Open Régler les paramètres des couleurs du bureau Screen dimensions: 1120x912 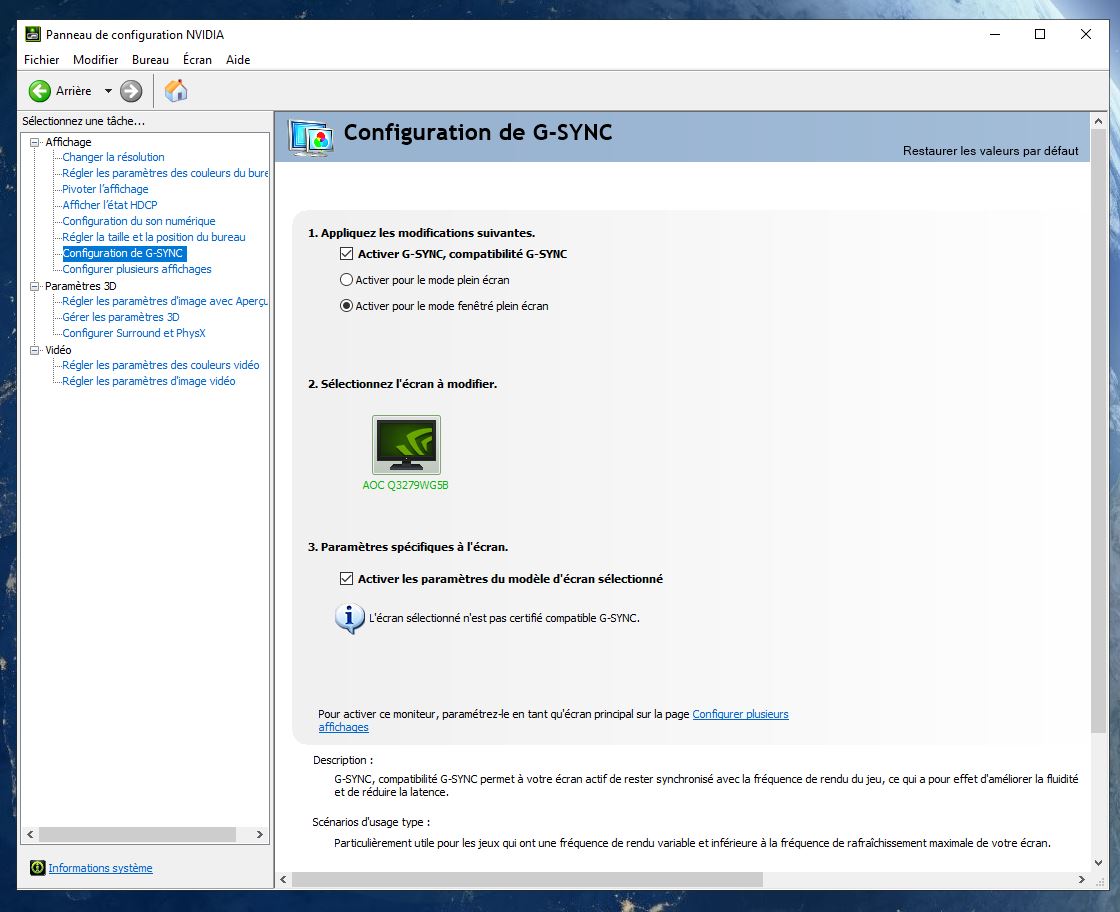coord(164,173)
